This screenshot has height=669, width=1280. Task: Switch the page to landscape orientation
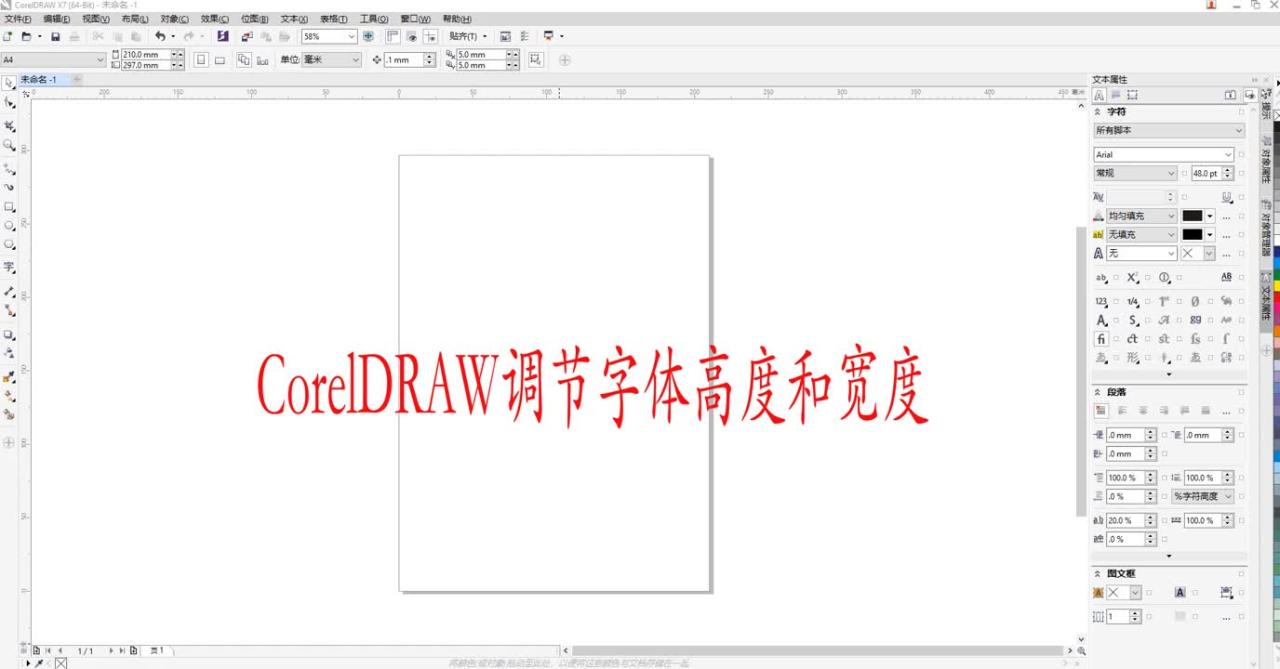click(220, 60)
